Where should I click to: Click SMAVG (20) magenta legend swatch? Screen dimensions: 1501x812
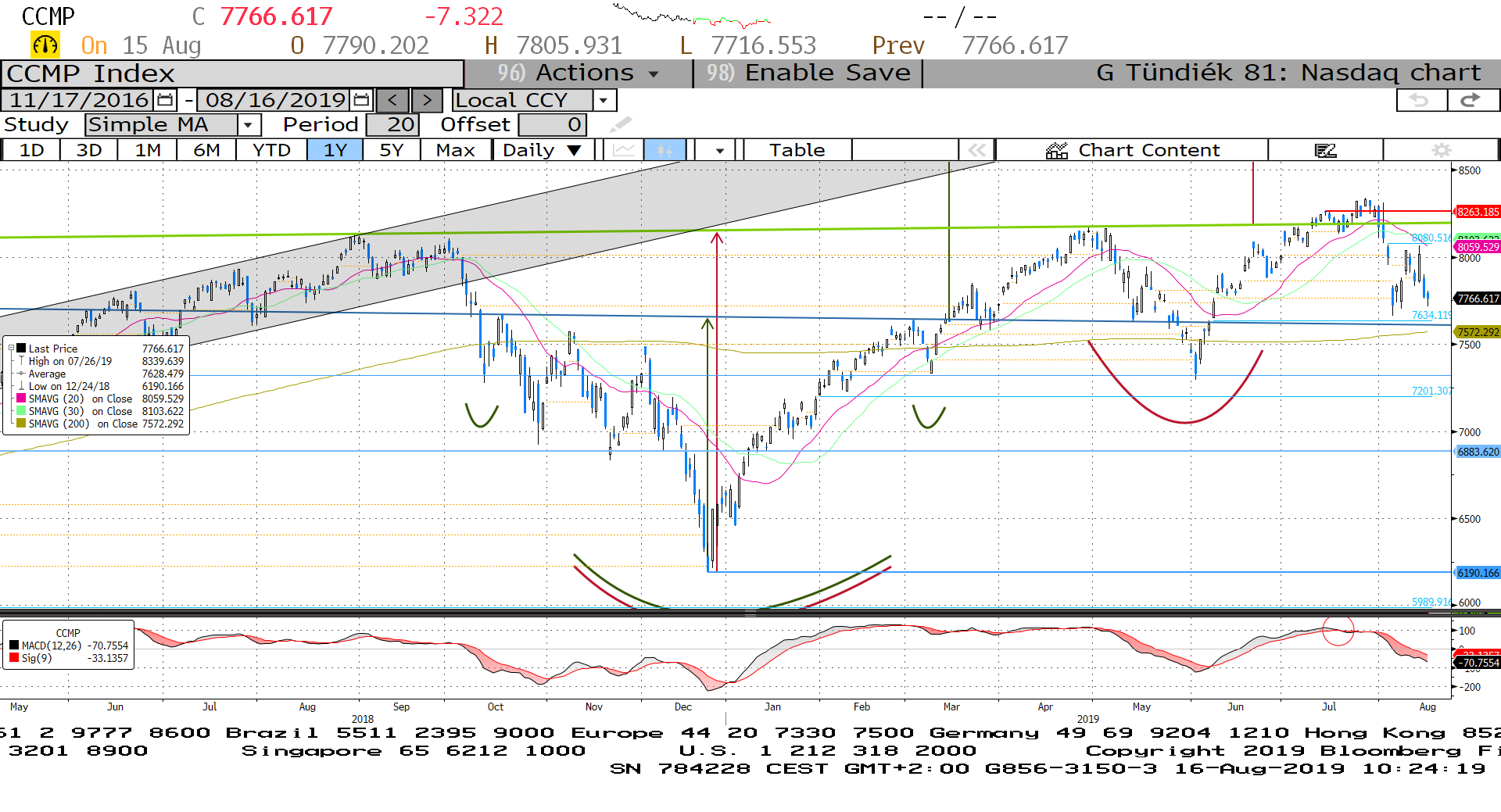pyautogui.click(x=21, y=399)
